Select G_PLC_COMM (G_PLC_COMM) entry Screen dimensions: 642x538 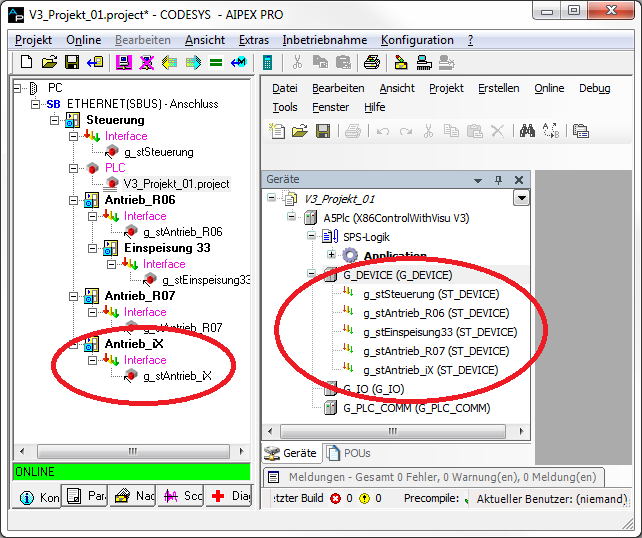pos(416,408)
